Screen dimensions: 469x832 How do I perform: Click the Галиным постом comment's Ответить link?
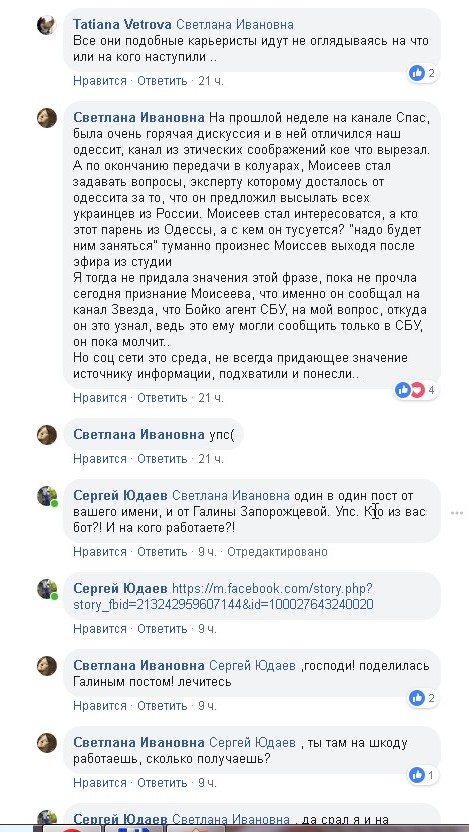point(162,706)
